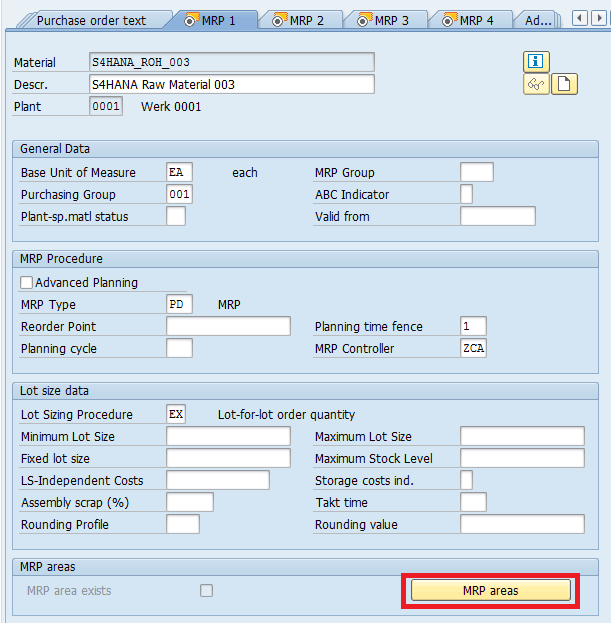Click the information icon button

point(536,62)
